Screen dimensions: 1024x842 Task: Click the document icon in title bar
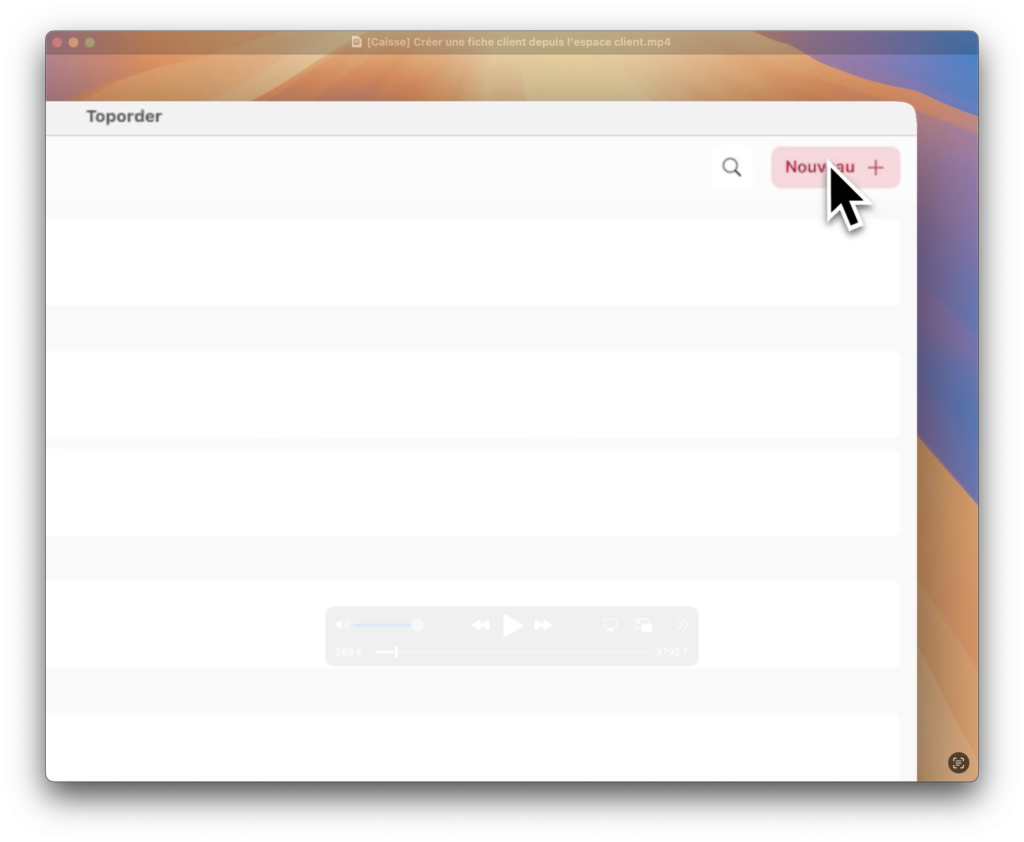click(357, 42)
